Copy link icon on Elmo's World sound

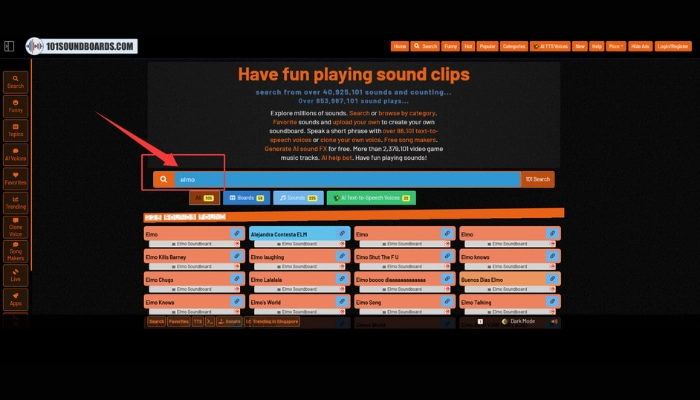click(342, 301)
